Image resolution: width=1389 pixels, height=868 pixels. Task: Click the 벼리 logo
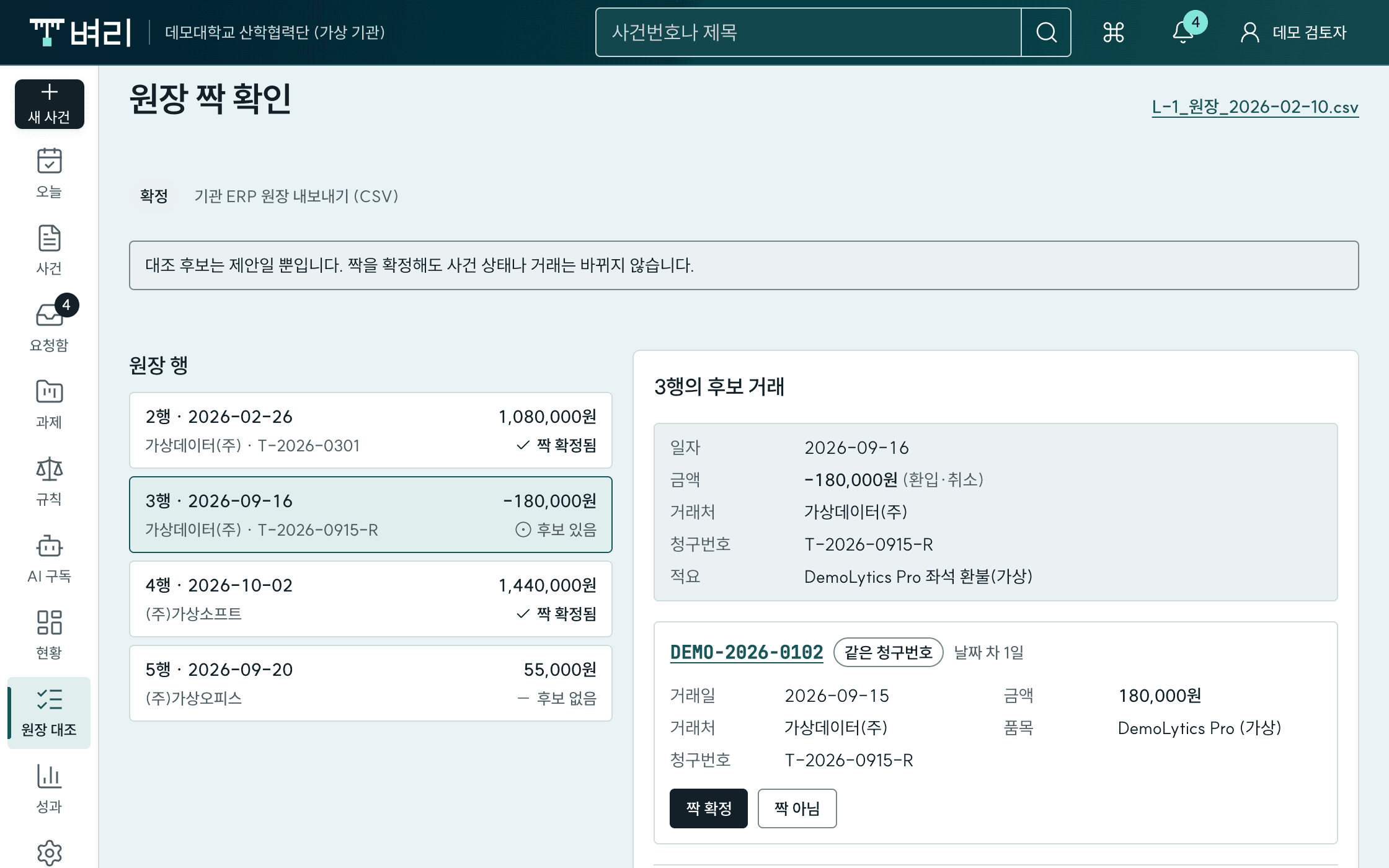tap(81, 32)
